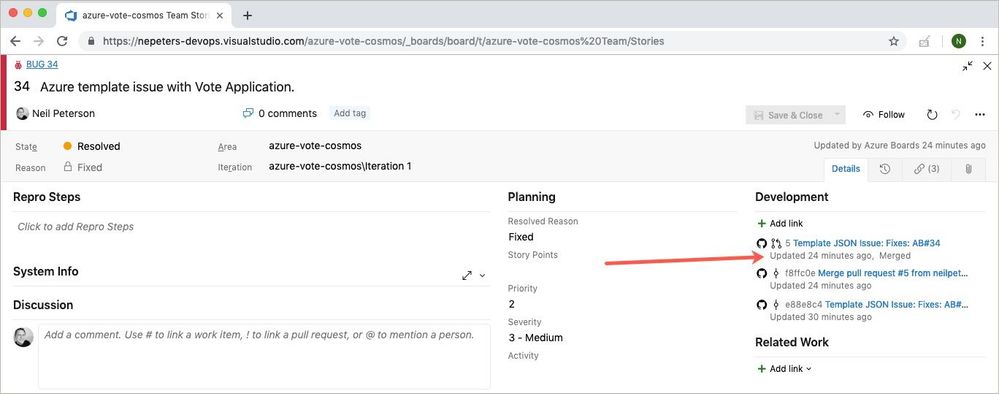Open the work item more actions ellipsis
The height and width of the screenshot is (394, 999).
980,115
